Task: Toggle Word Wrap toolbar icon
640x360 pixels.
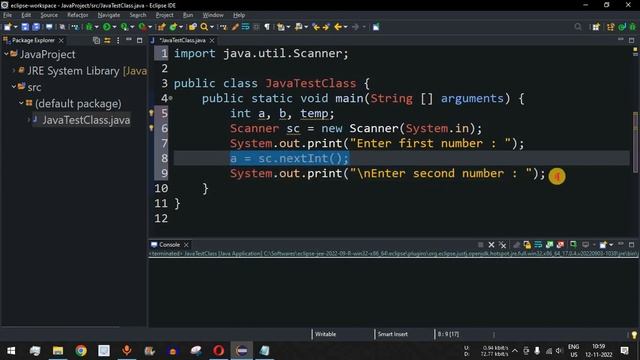Action: pyautogui.click(x=245, y=27)
